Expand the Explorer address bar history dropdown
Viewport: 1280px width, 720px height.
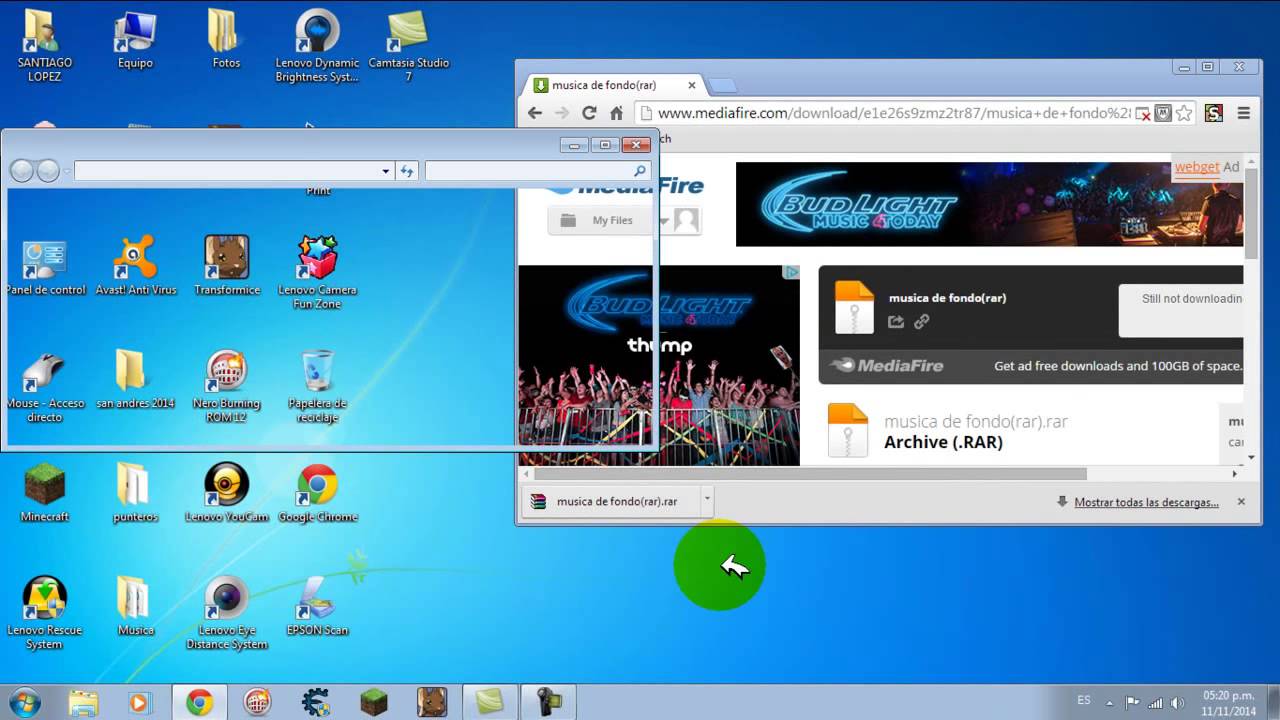coord(386,171)
